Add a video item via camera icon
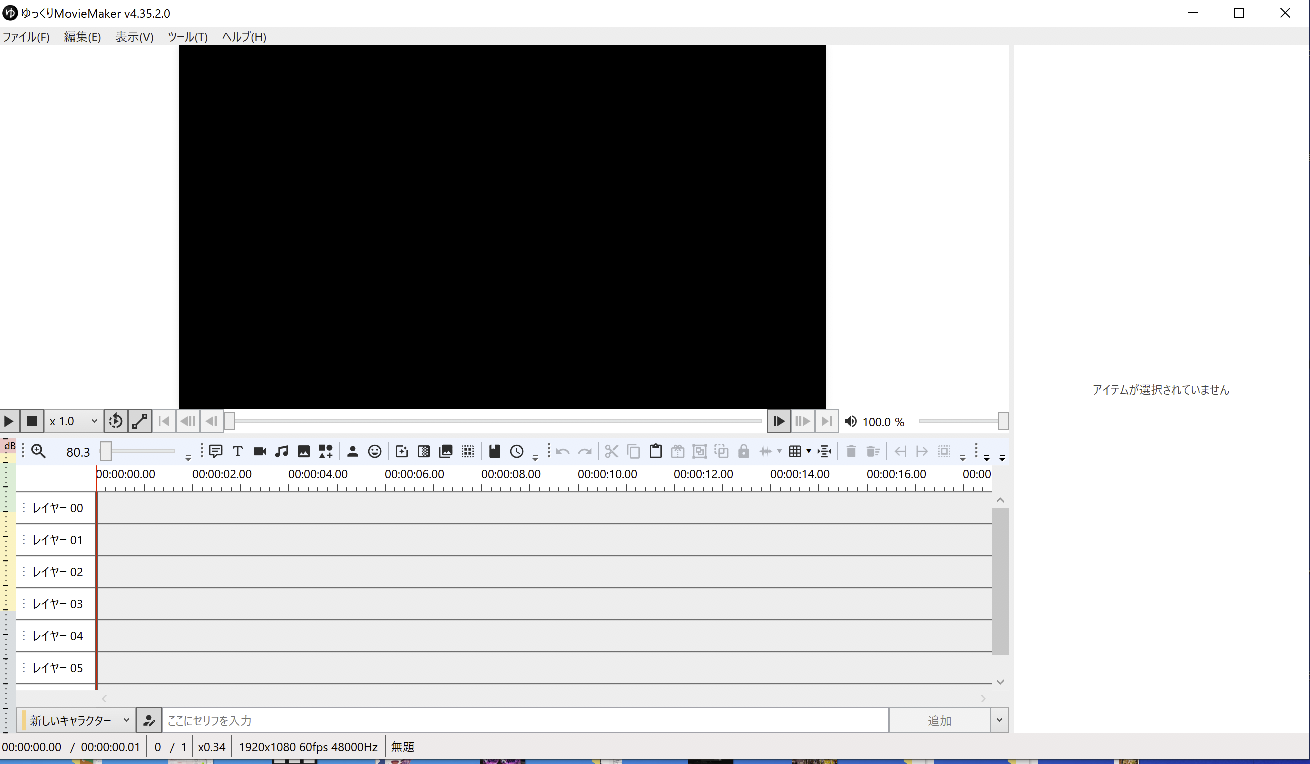 [260, 451]
